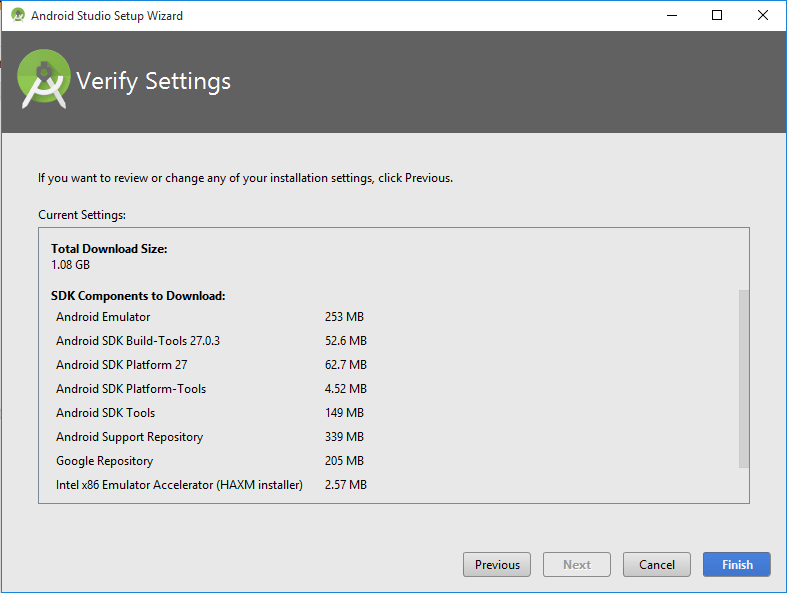Close the Android Studio Setup Wizard
The image size is (787, 593).
coord(763,16)
